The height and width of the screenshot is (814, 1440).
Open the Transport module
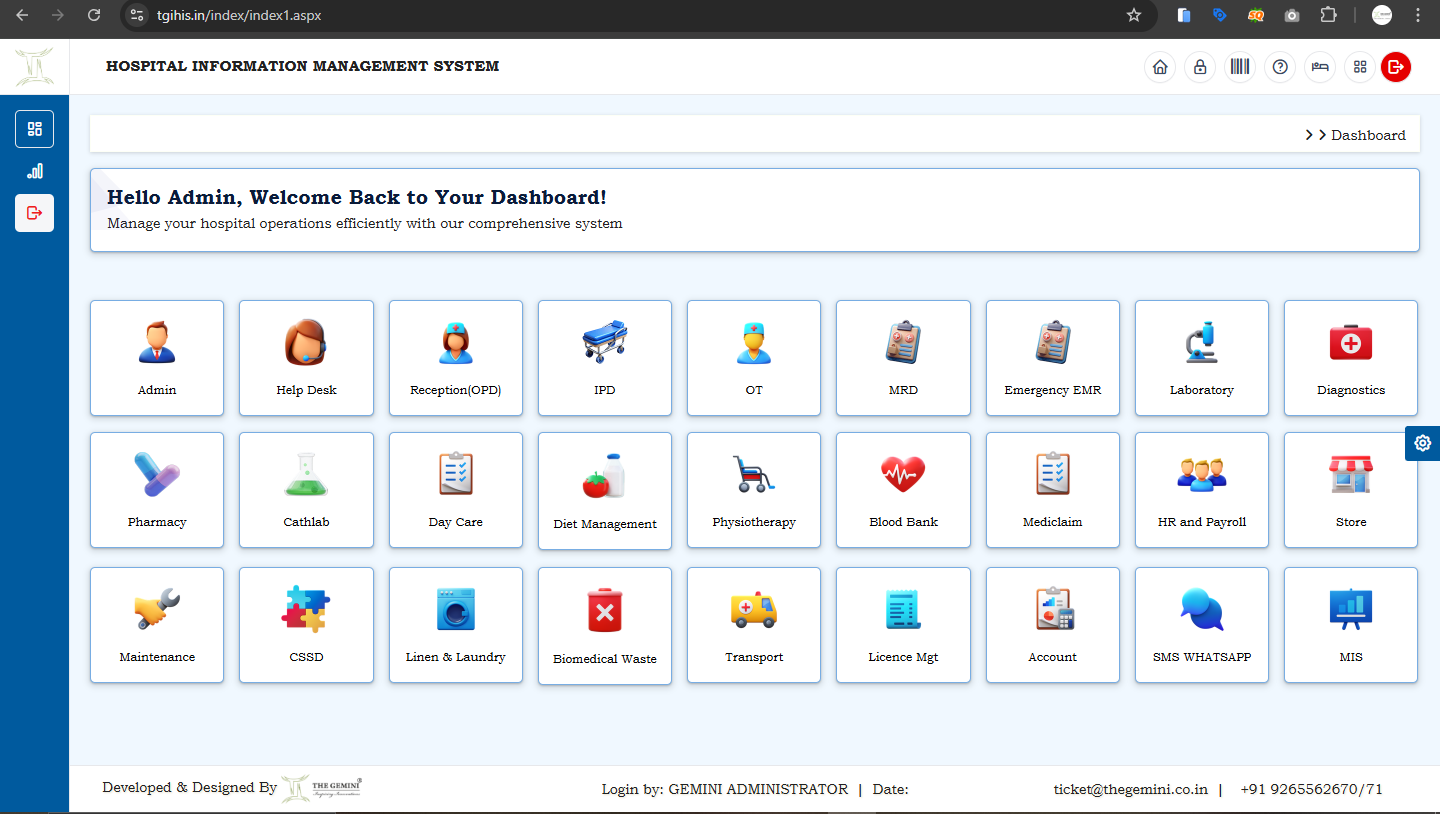(753, 625)
